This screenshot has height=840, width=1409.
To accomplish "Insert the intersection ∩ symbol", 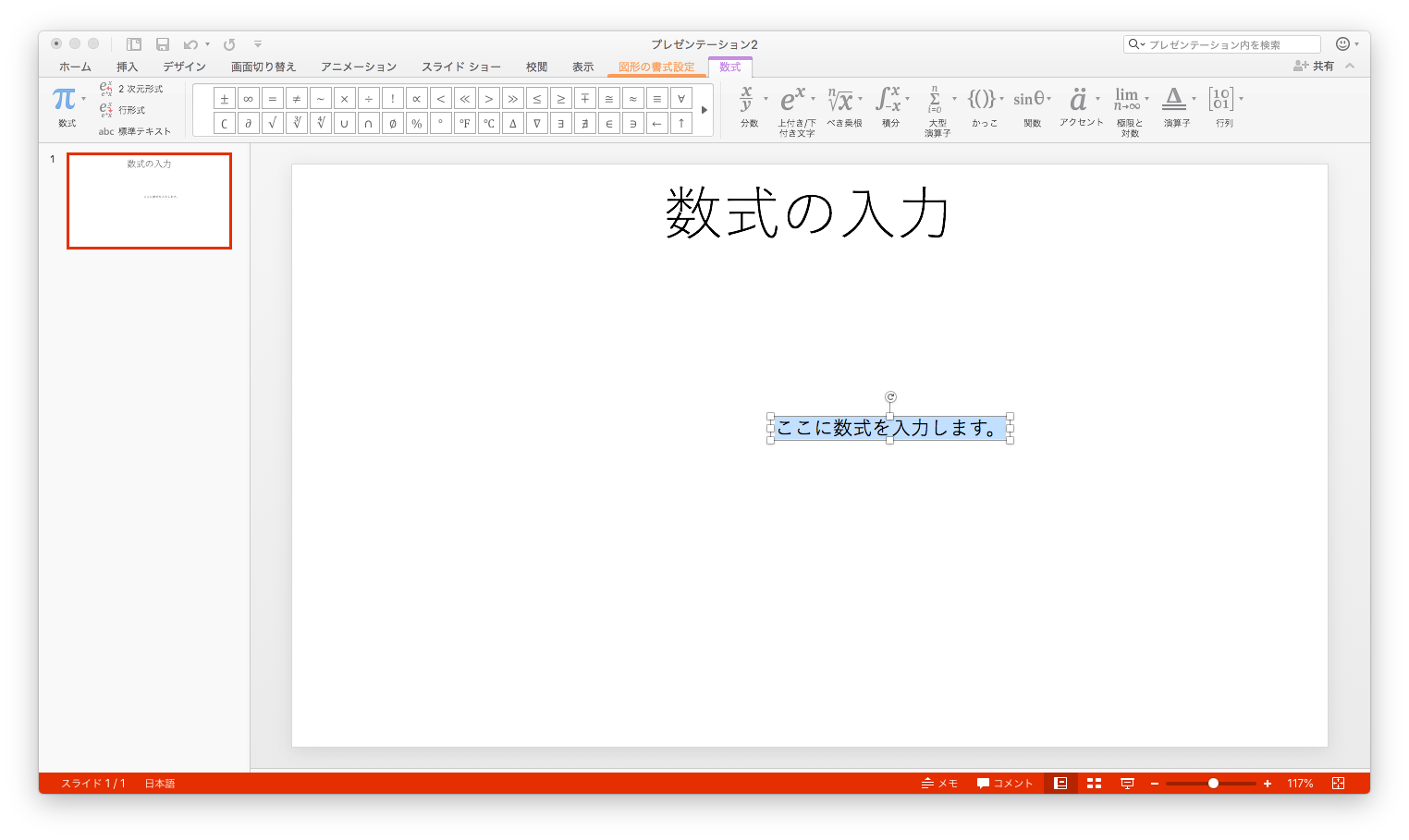I will (x=368, y=123).
